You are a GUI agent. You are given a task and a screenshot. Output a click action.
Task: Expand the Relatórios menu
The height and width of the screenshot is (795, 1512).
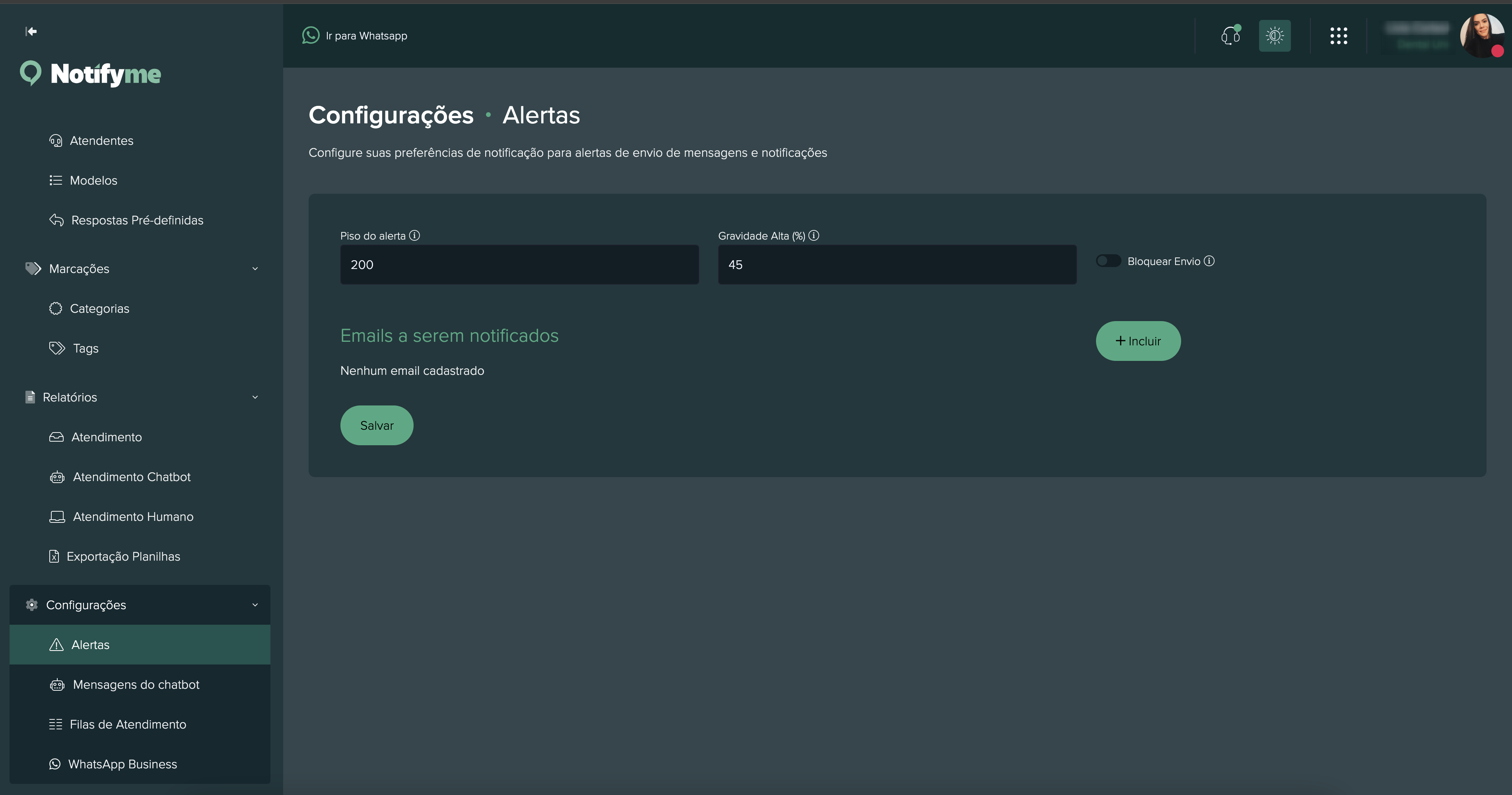pyautogui.click(x=255, y=397)
